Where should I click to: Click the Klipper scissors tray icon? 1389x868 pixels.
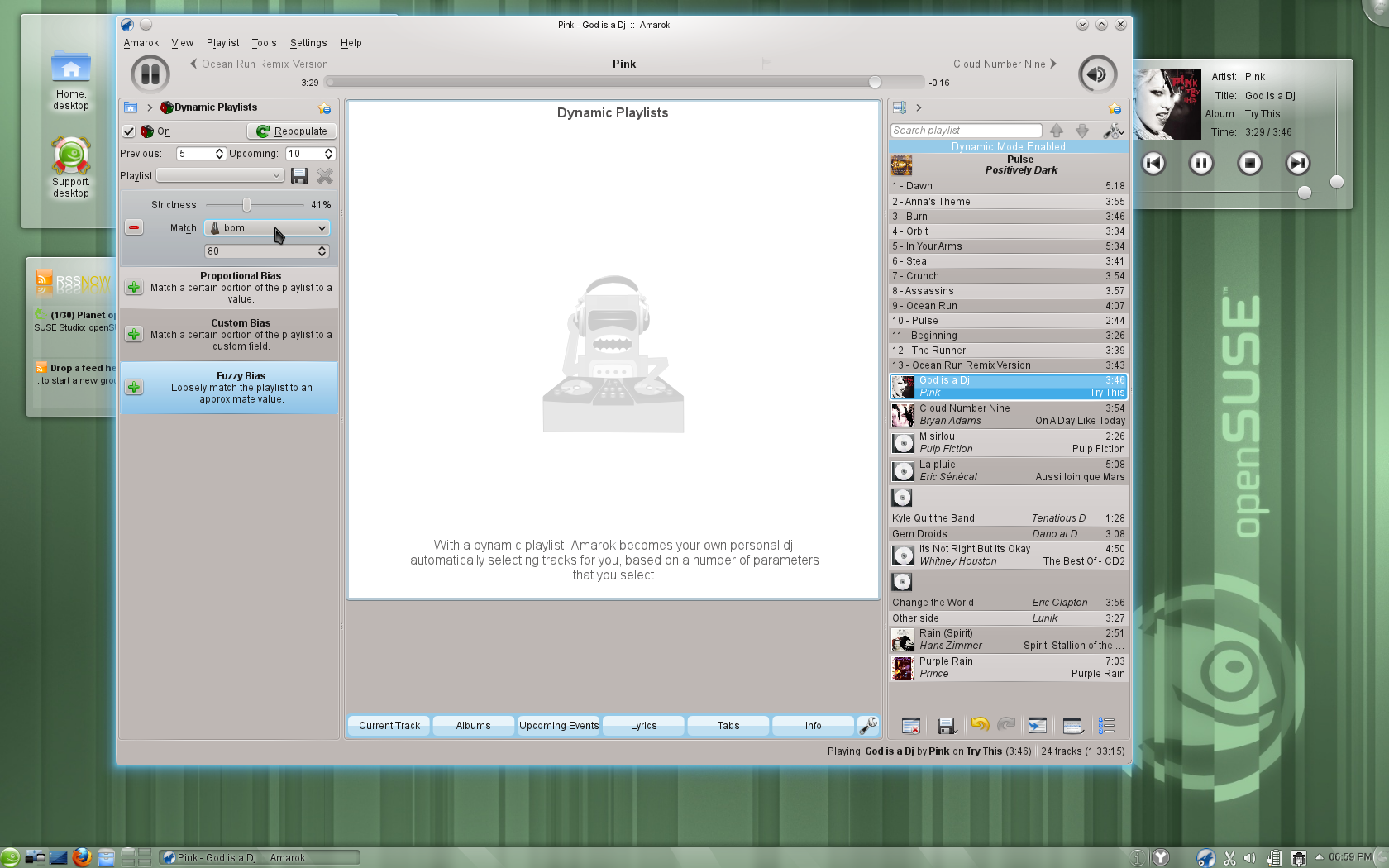coord(1229,858)
